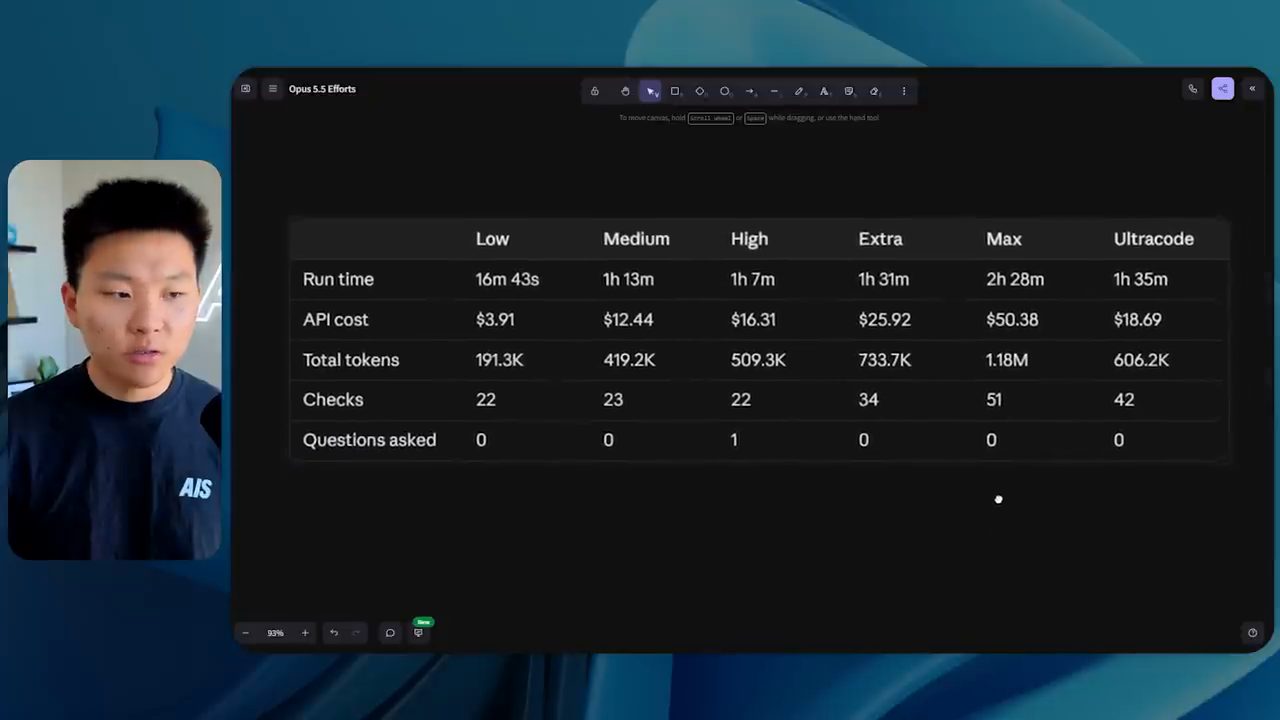Click the 1h 7m run time cell
1280x720 pixels.
point(752,279)
